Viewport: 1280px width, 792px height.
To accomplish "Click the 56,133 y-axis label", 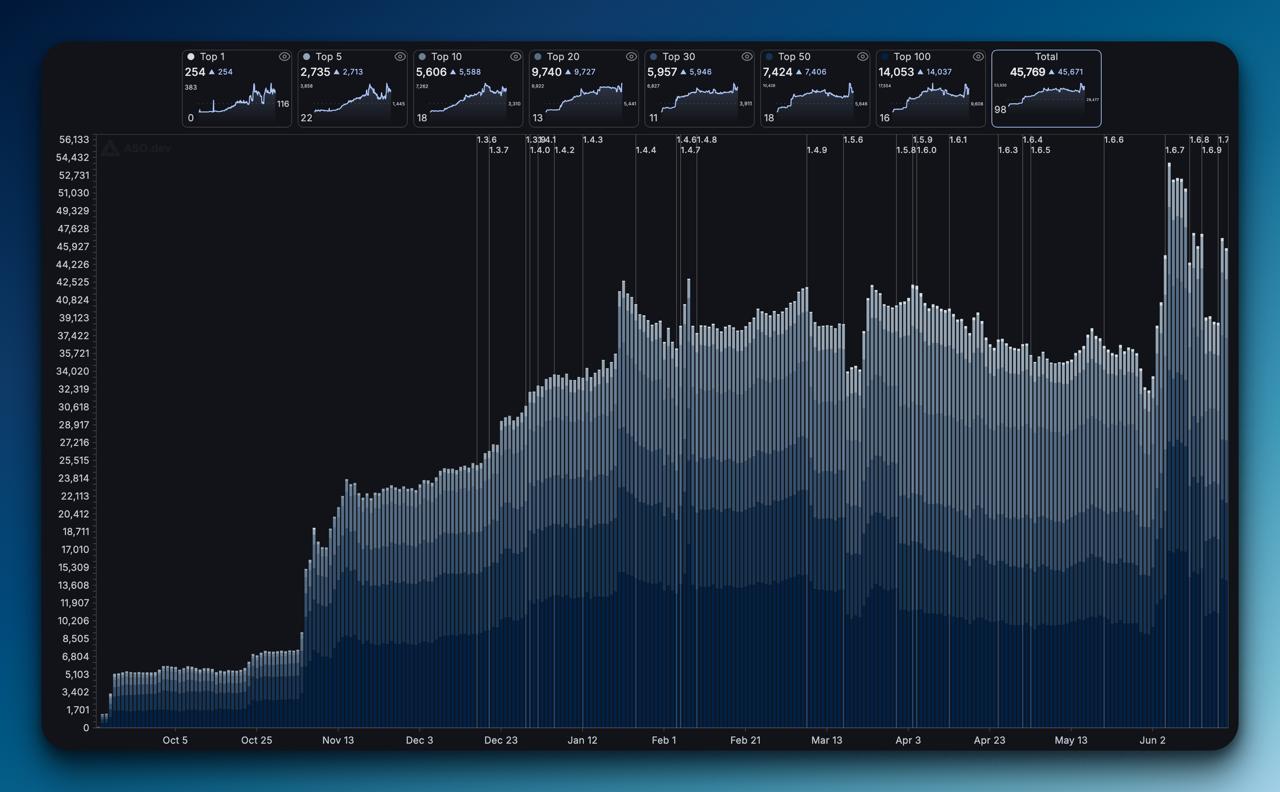I will click(74, 140).
